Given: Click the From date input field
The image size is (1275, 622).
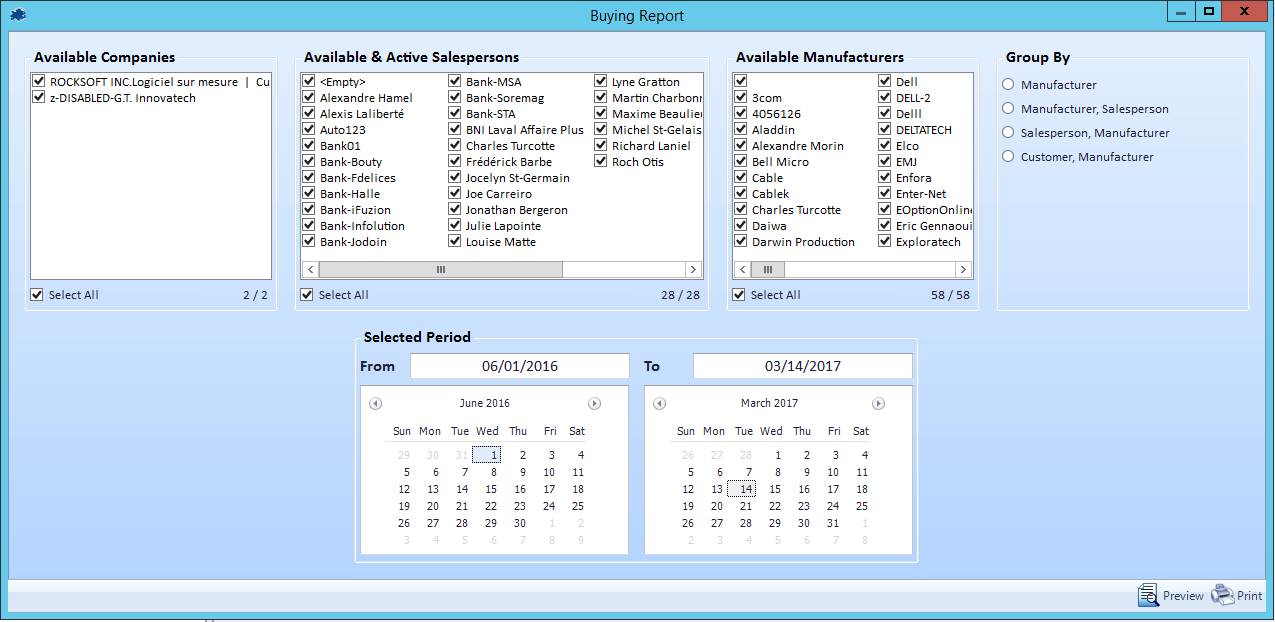Looking at the screenshot, I should click(x=519, y=366).
